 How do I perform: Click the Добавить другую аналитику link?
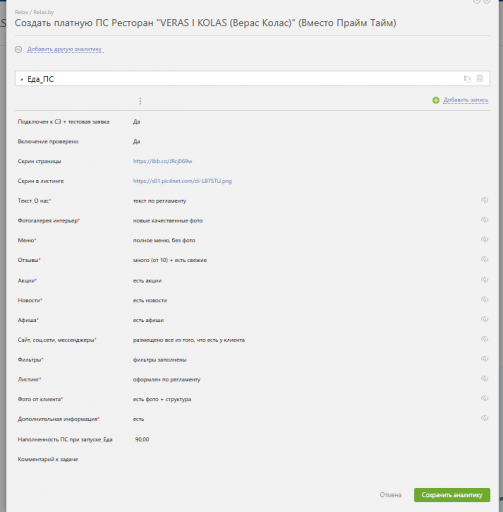(65, 49)
